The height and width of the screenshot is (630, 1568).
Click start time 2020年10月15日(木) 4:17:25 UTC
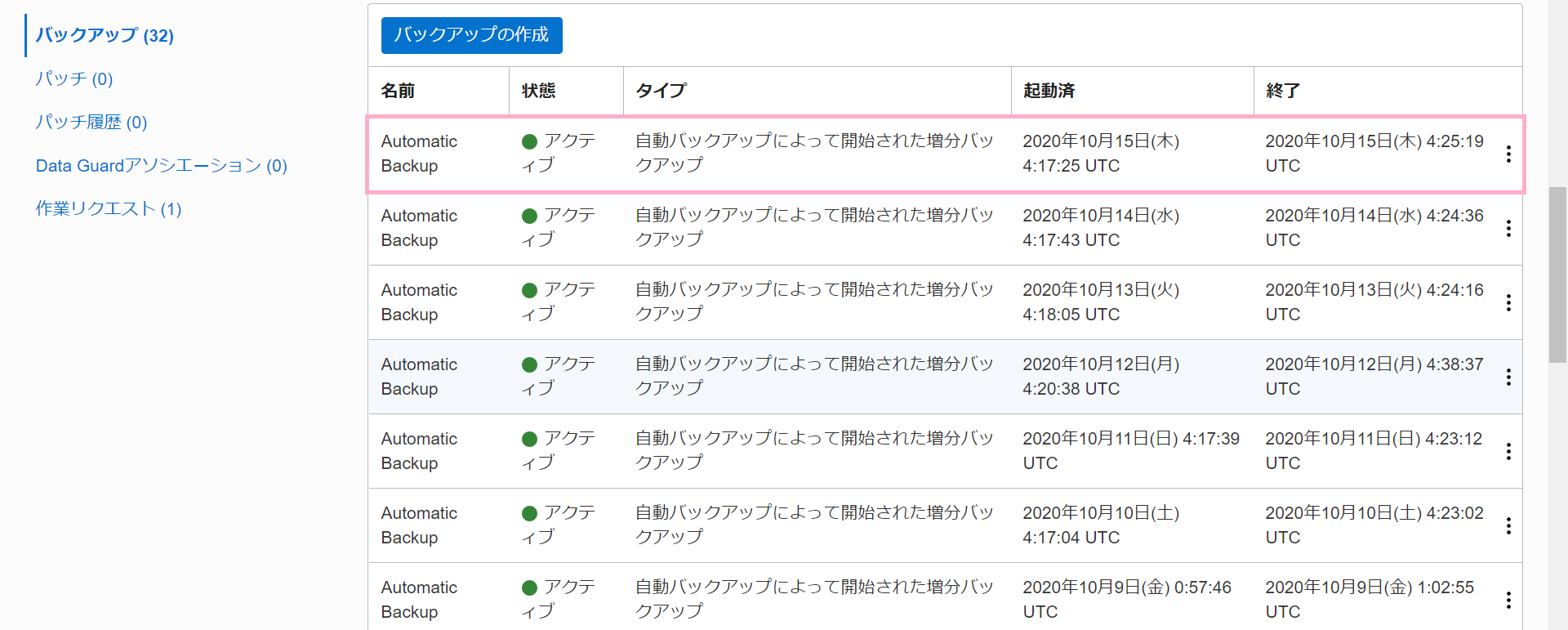[x=1101, y=154]
